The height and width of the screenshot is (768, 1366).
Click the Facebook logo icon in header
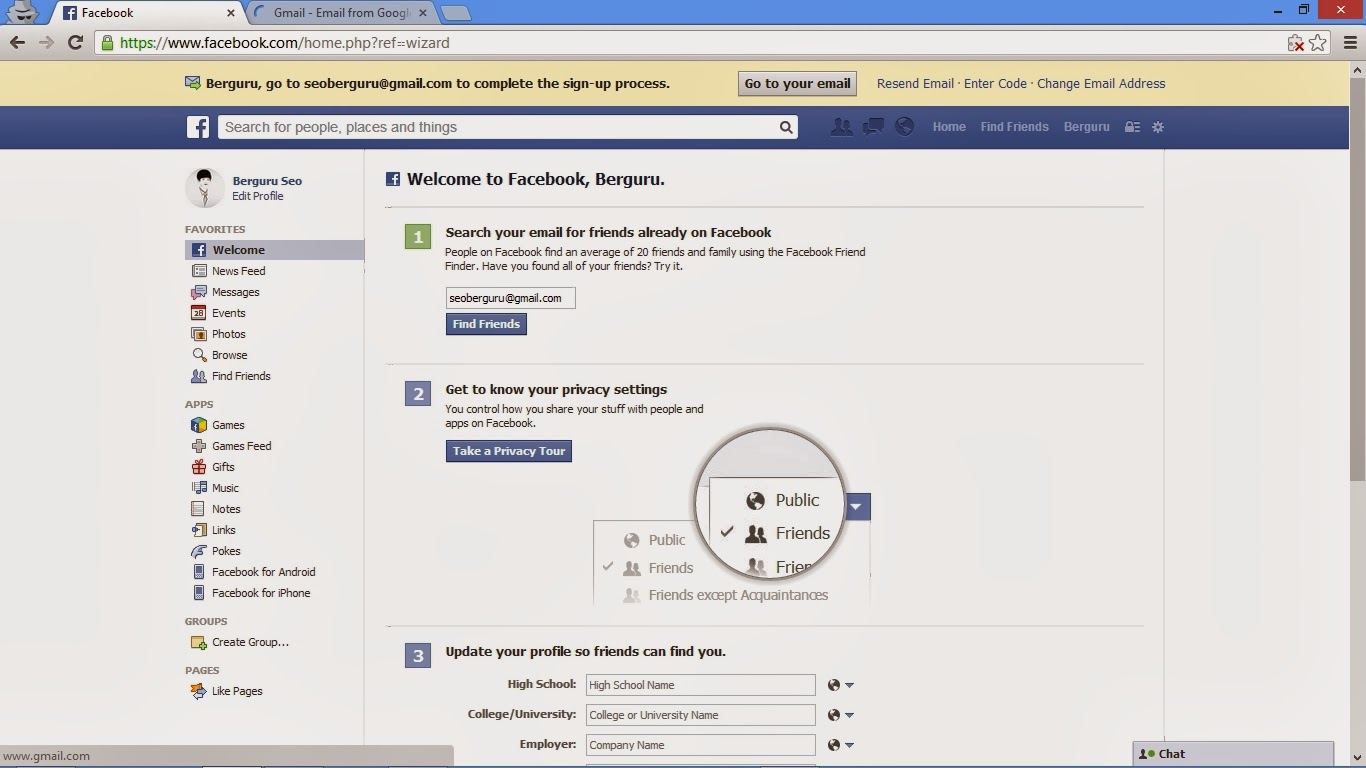(198, 127)
